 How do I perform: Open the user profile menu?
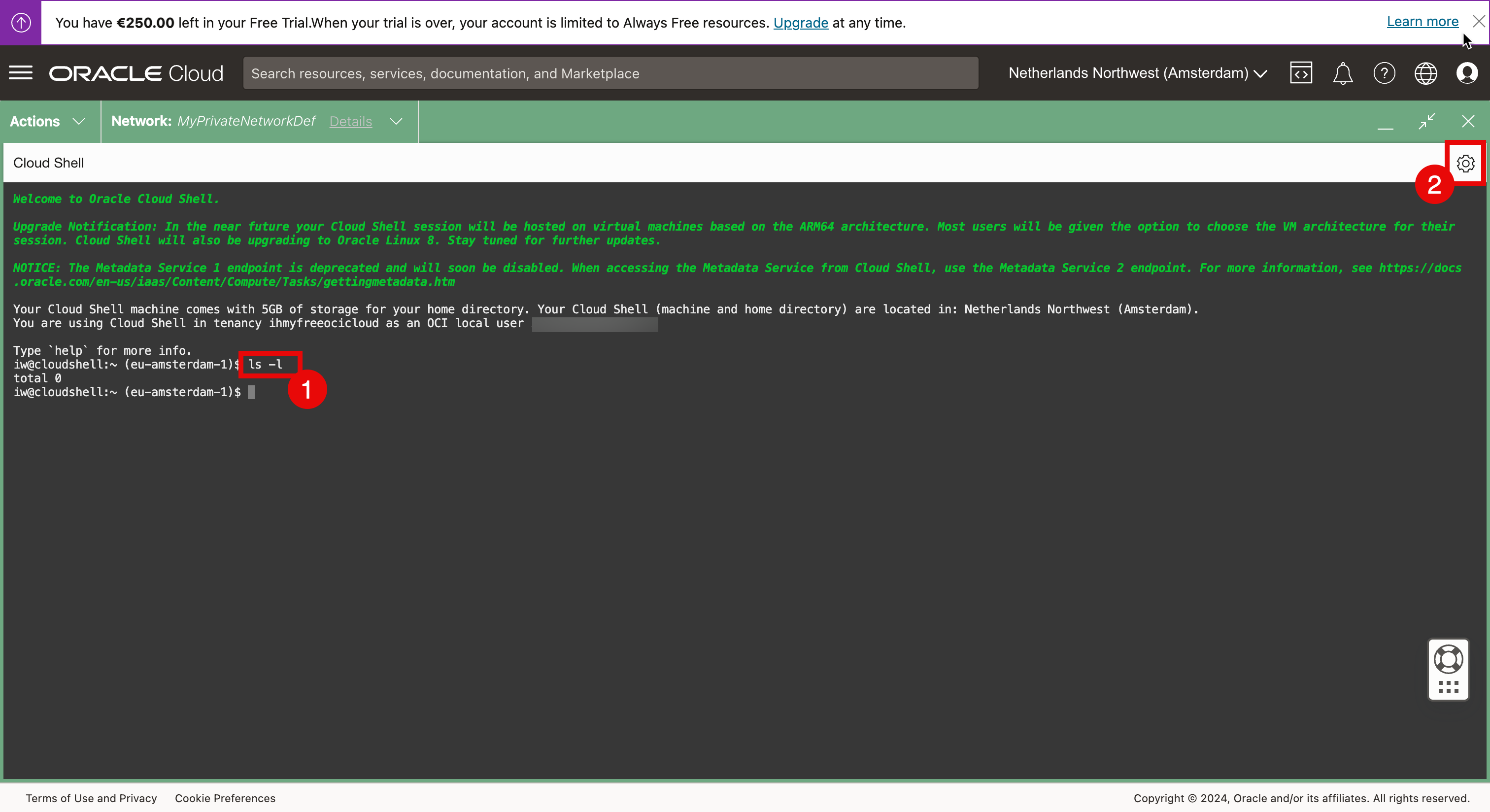pos(1467,73)
